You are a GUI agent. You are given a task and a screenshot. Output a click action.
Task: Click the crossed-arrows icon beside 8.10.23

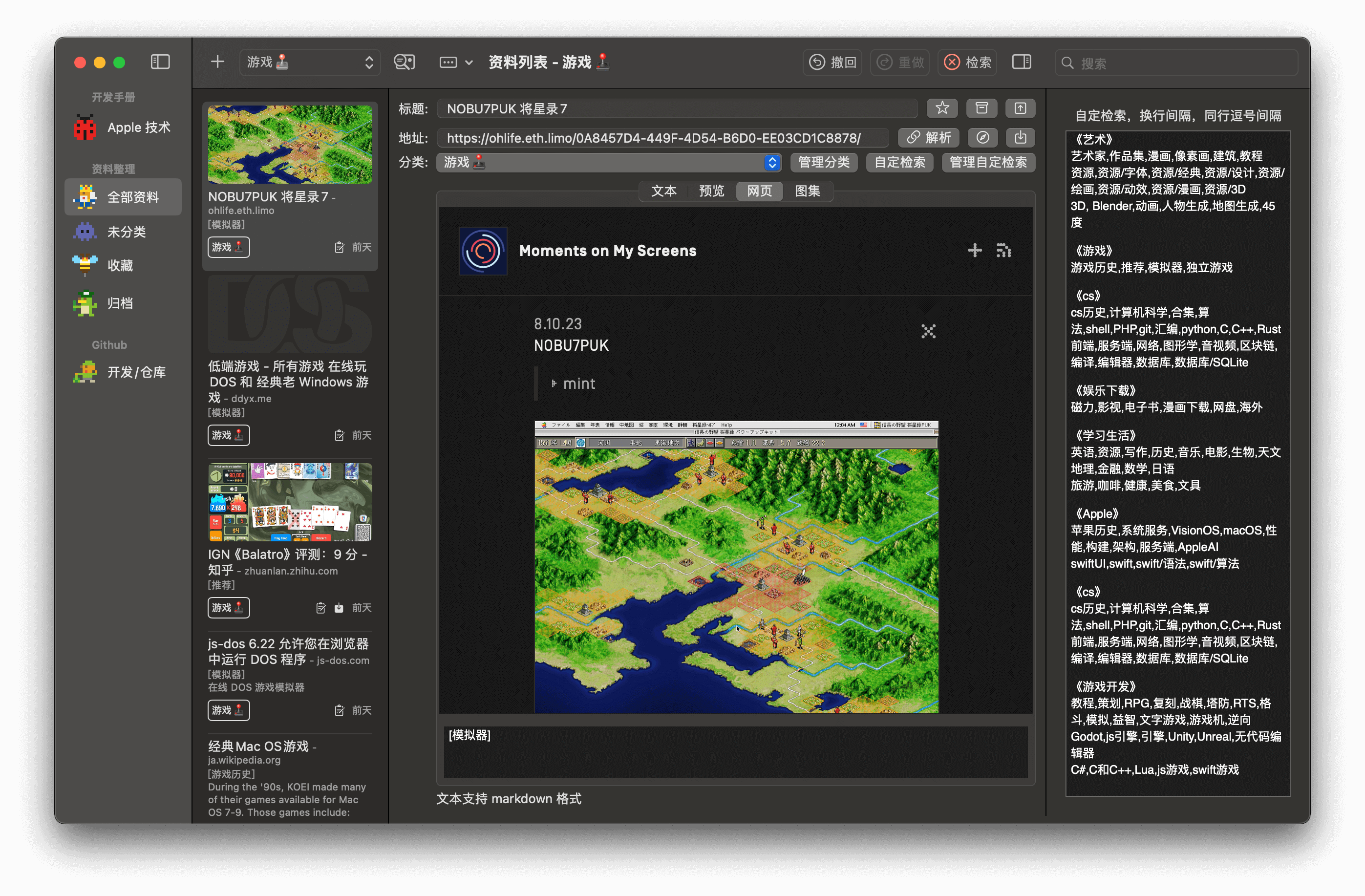(x=928, y=331)
